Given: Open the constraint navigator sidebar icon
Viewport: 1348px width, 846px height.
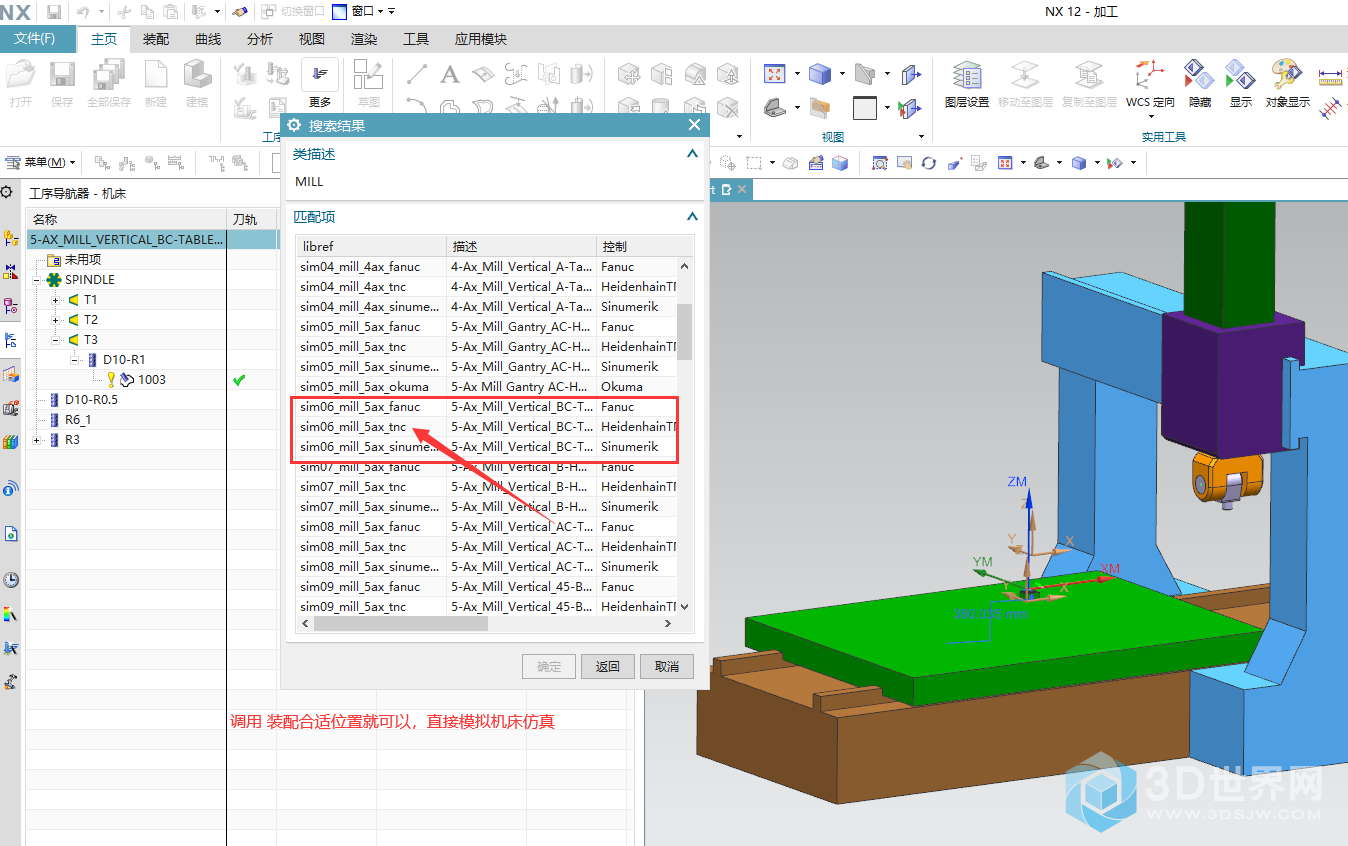Looking at the screenshot, I should click(x=11, y=272).
